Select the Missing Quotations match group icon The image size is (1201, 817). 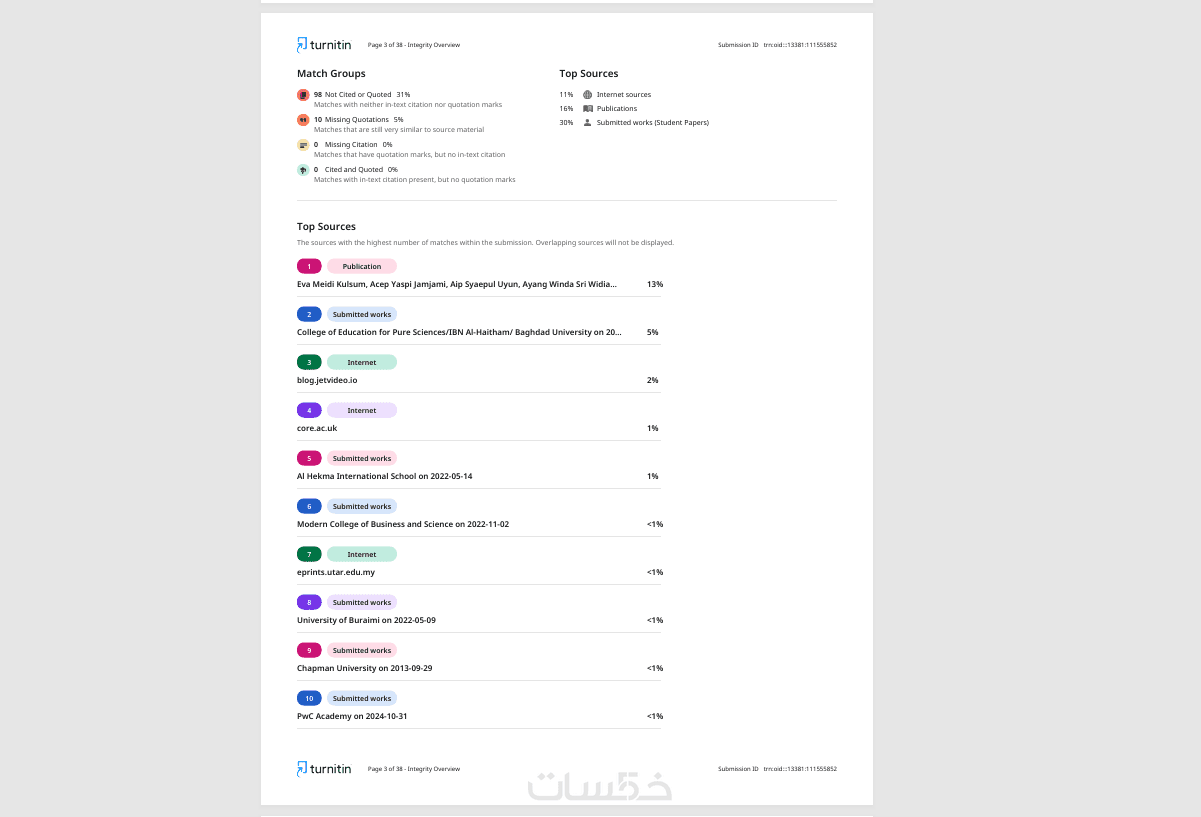pos(303,120)
